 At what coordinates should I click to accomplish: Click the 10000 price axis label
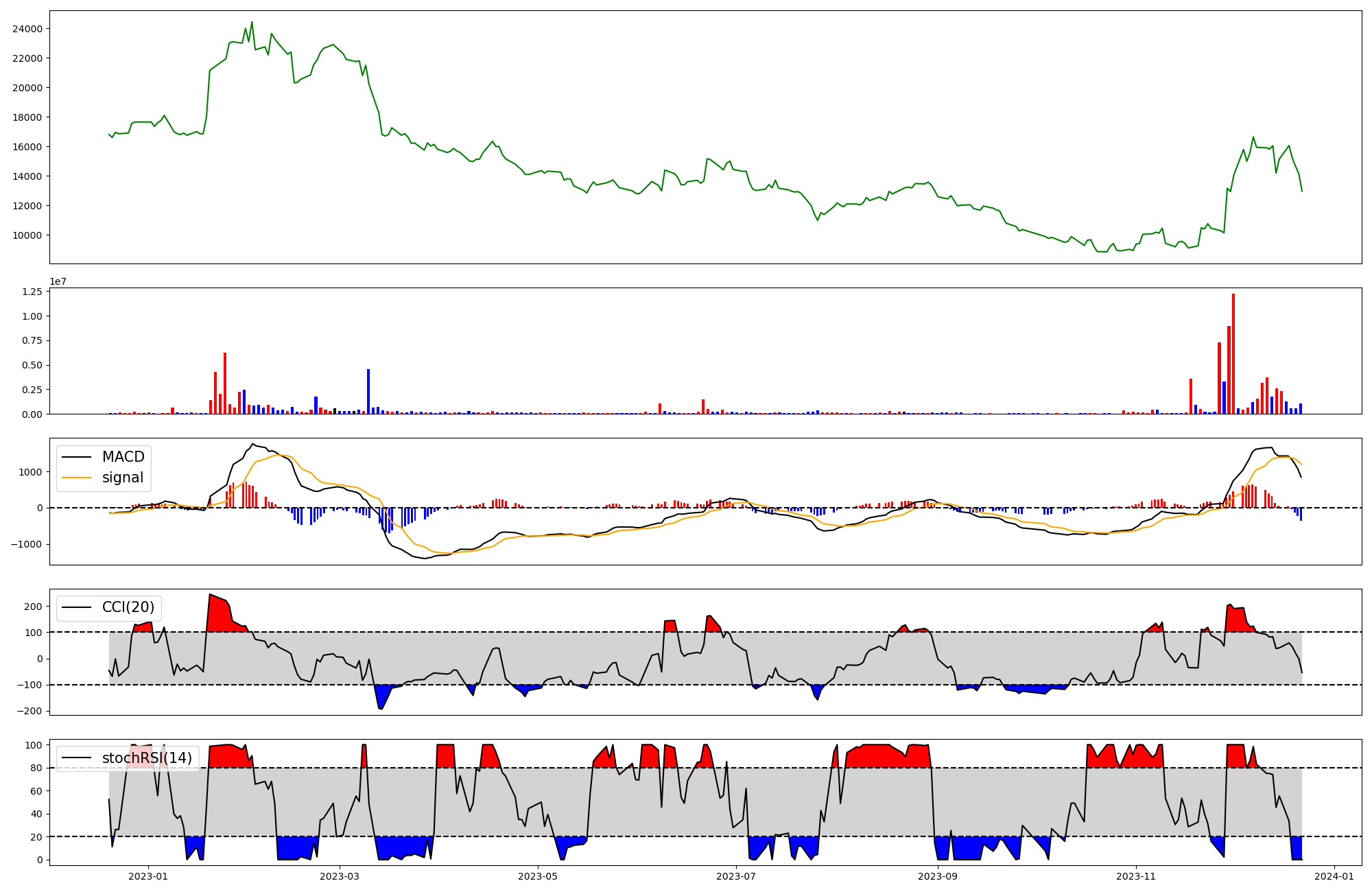pos(27,235)
